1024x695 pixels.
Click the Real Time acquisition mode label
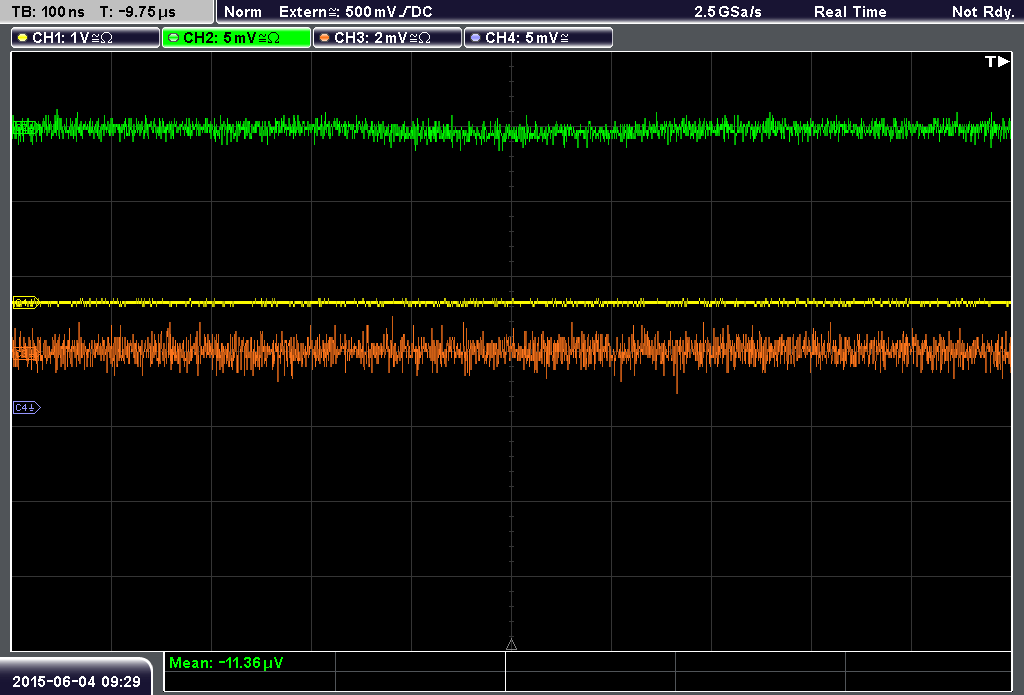[850, 12]
